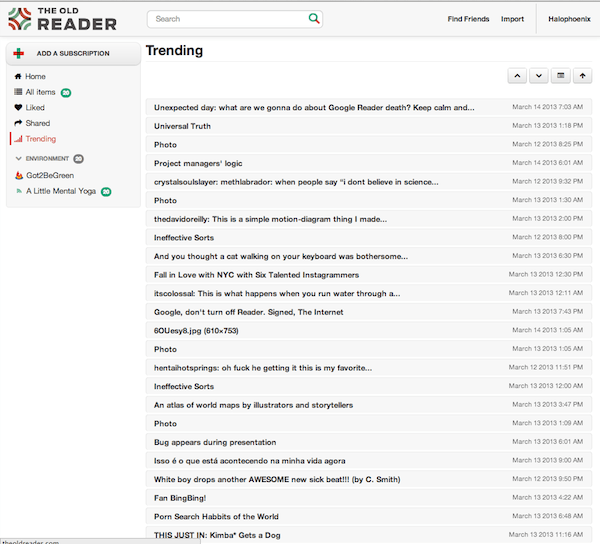Open Ineffective Sorts post dated March 12
Image resolution: width=600 pixels, height=544 pixels.
(368, 238)
